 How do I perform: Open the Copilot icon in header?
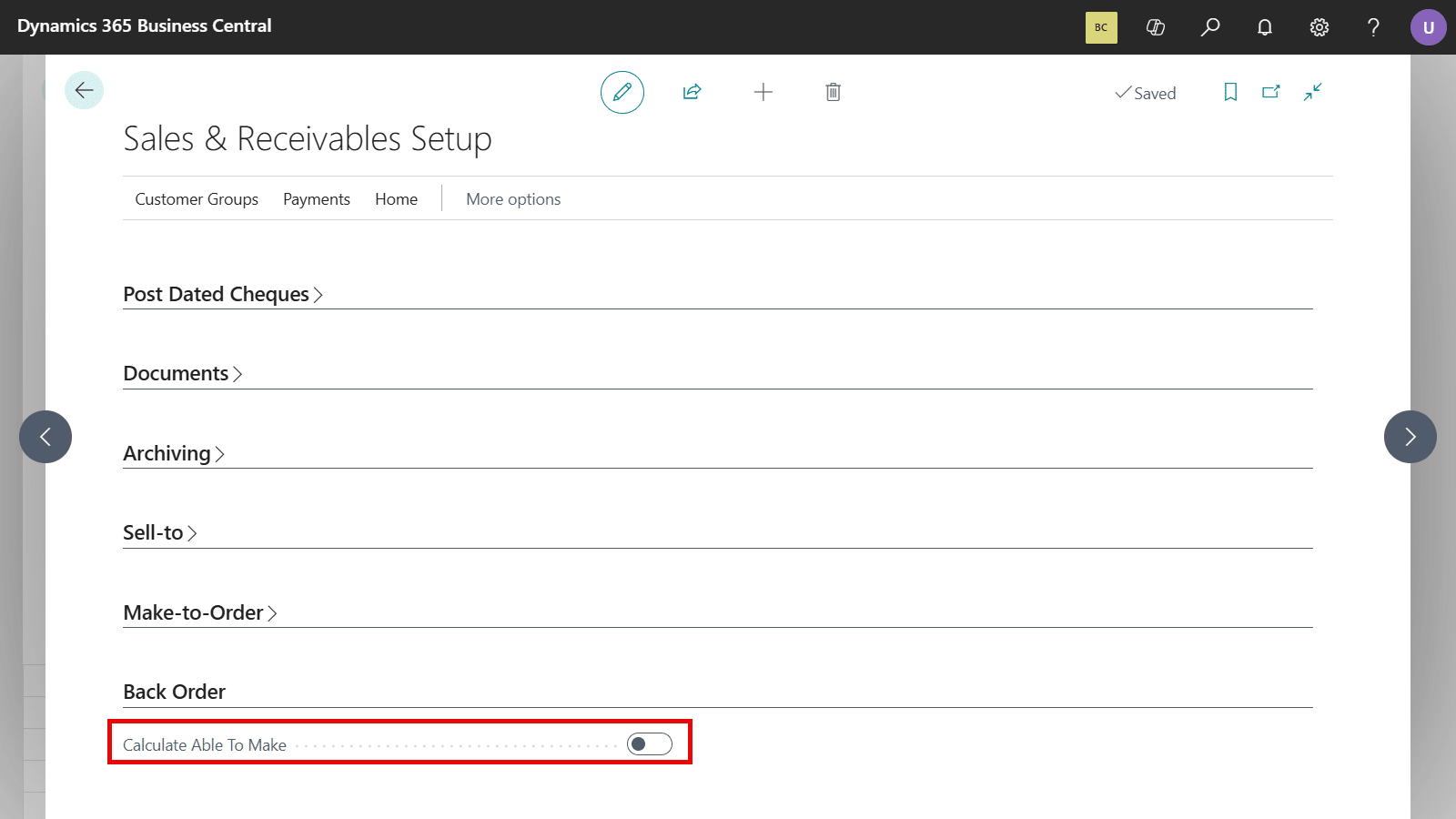pyautogui.click(x=1156, y=27)
